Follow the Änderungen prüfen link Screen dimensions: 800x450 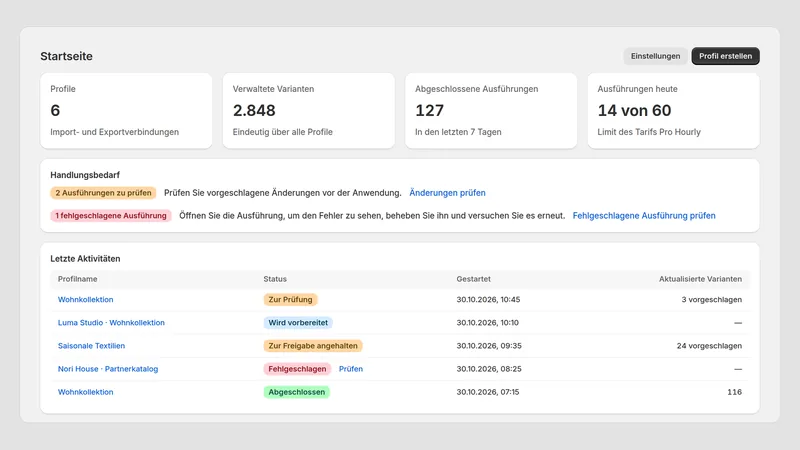(x=447, y=193)
